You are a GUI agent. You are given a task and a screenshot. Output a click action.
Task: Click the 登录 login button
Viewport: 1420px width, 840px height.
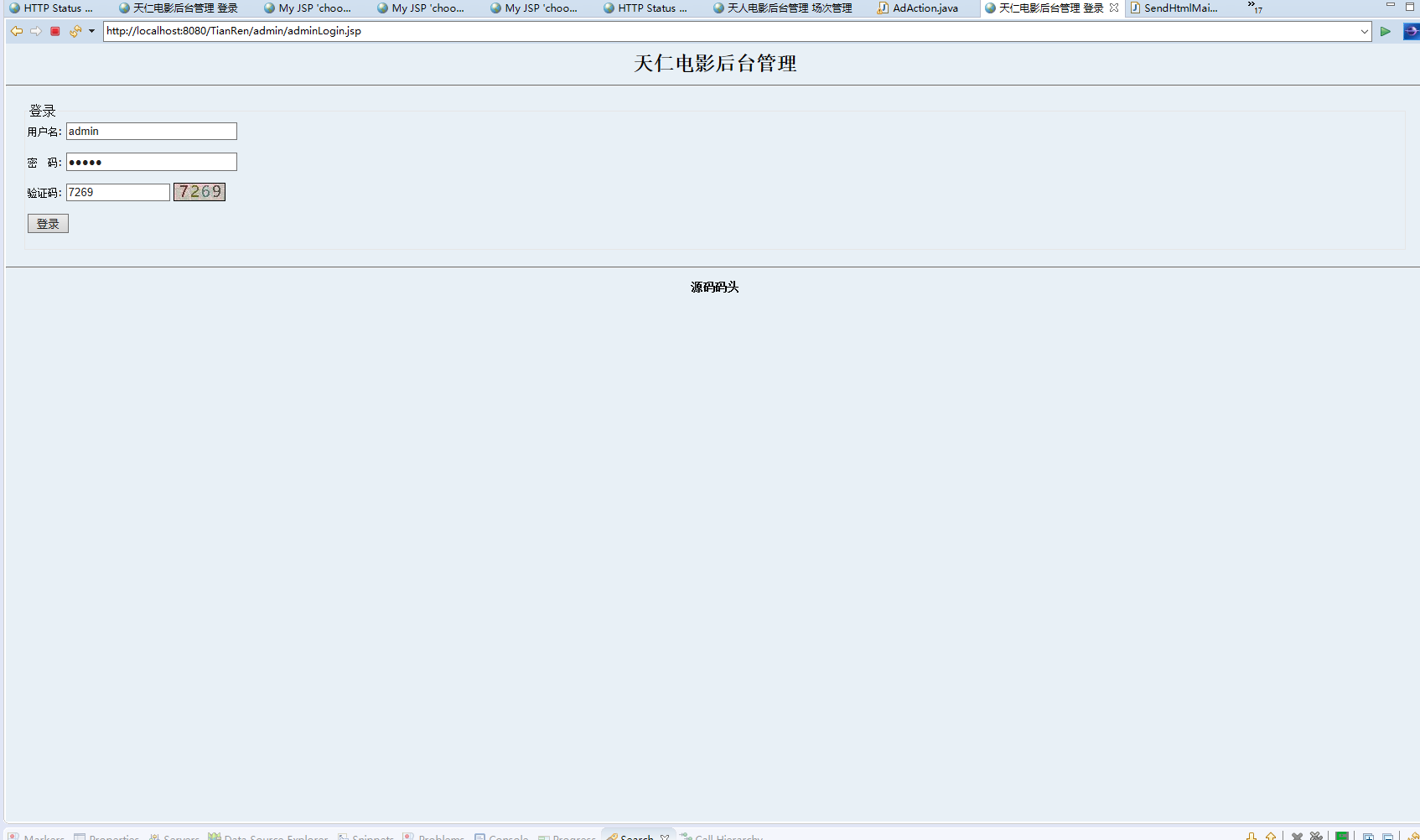pyautogui.click(x=48, y=223)
